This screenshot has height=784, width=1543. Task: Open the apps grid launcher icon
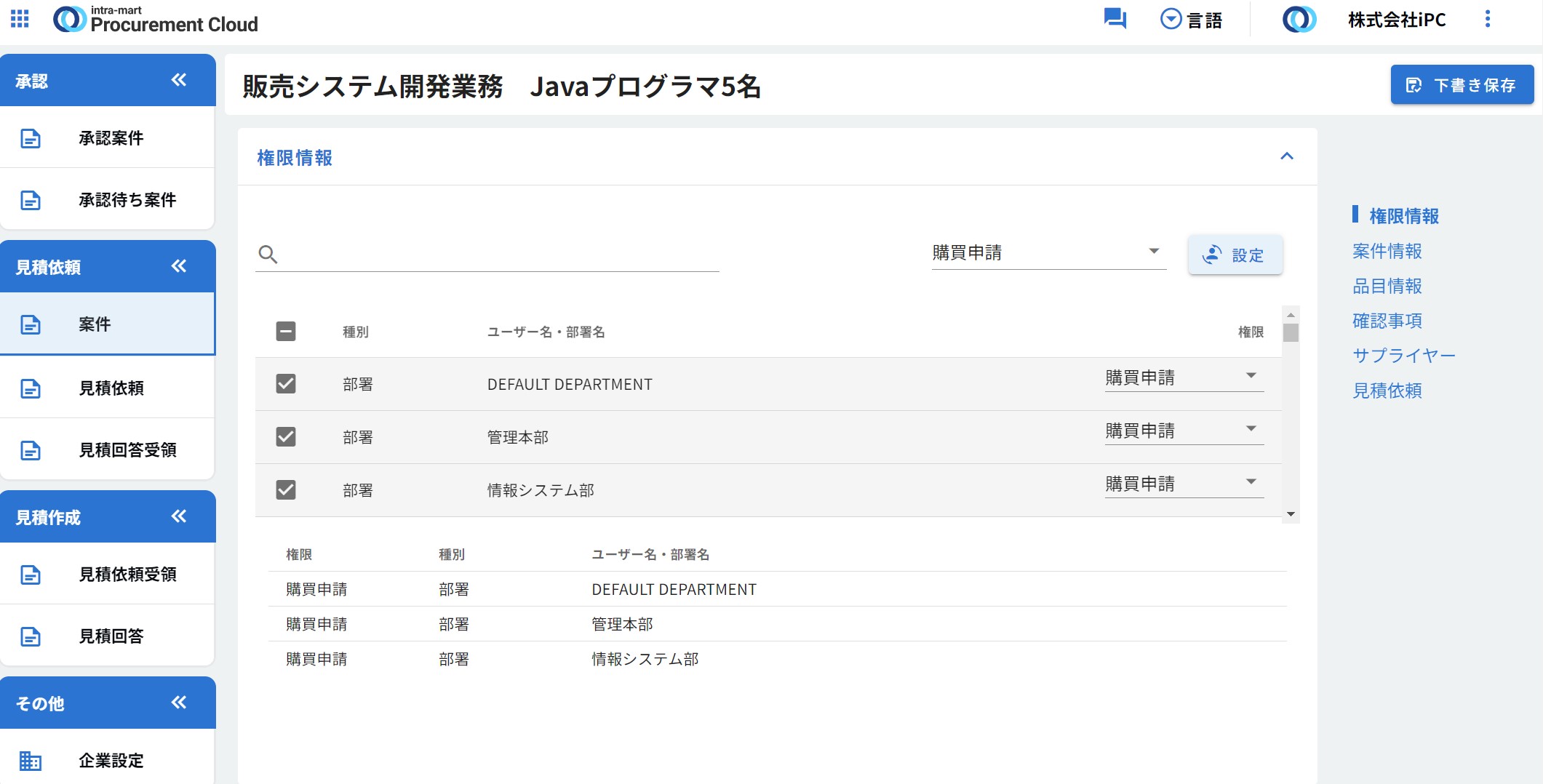click(20, 19)
